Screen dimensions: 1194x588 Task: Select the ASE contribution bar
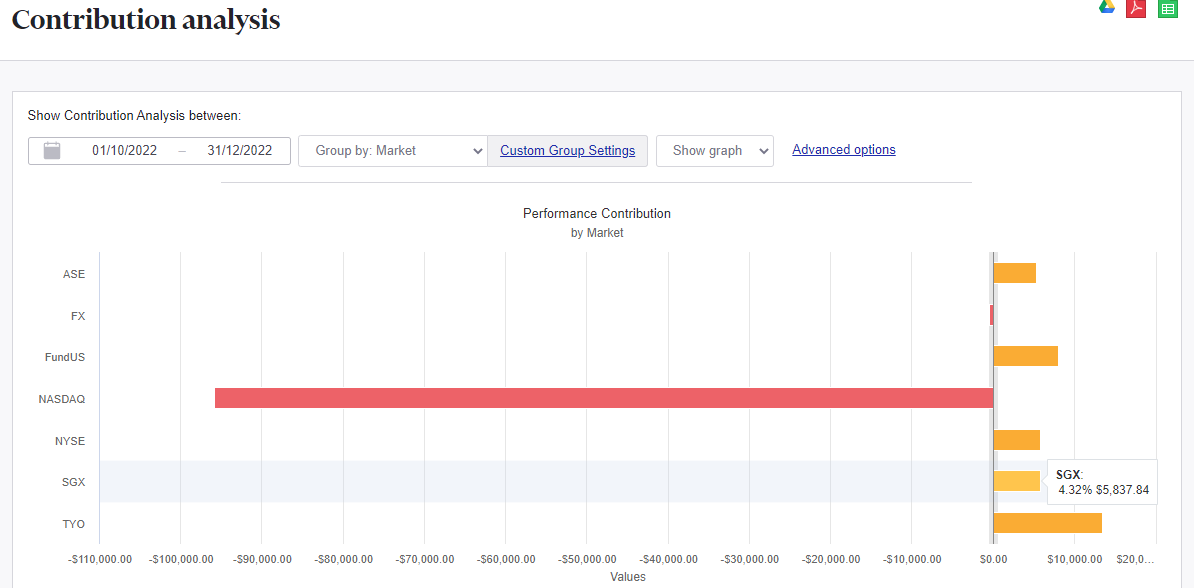[1013, 273]
